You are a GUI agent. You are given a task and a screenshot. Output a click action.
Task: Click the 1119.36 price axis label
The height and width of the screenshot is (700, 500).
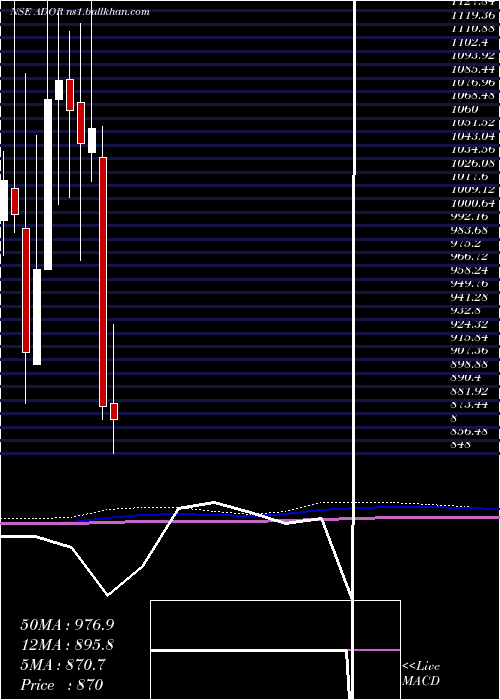473,16
